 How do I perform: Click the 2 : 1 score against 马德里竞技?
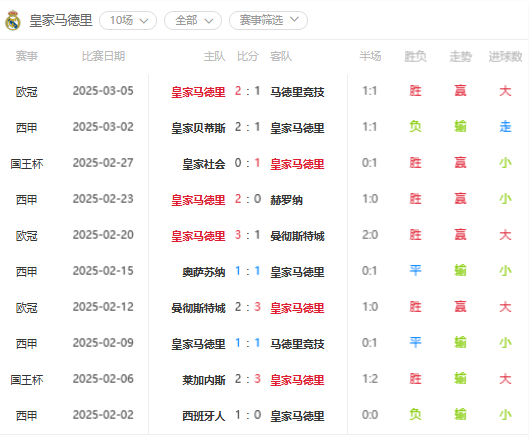pyautogui.click(x=248, y=91)
